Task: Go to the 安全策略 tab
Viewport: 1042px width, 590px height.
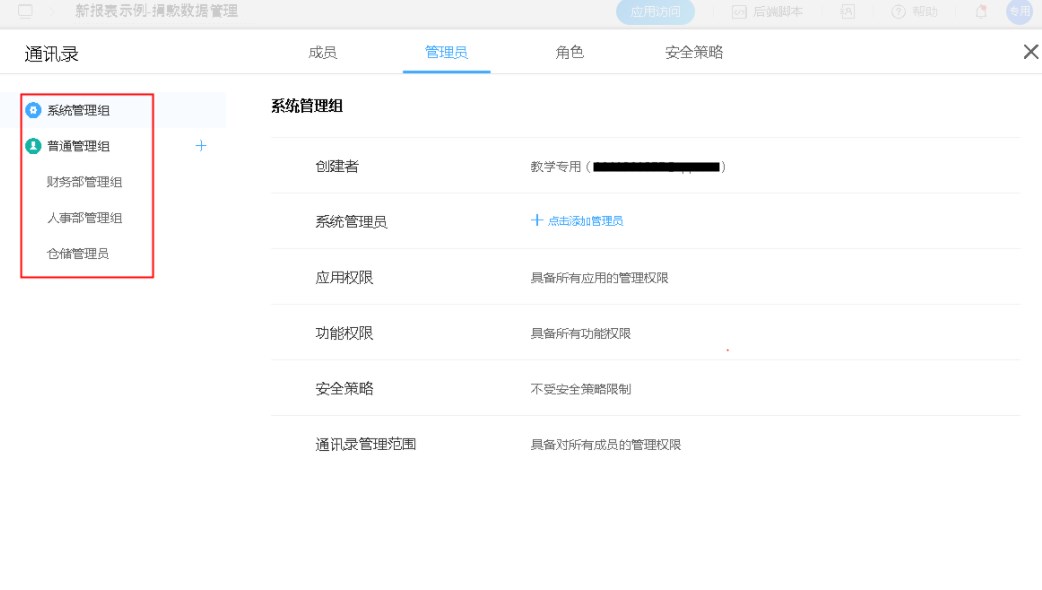Action: click(693, 52)
